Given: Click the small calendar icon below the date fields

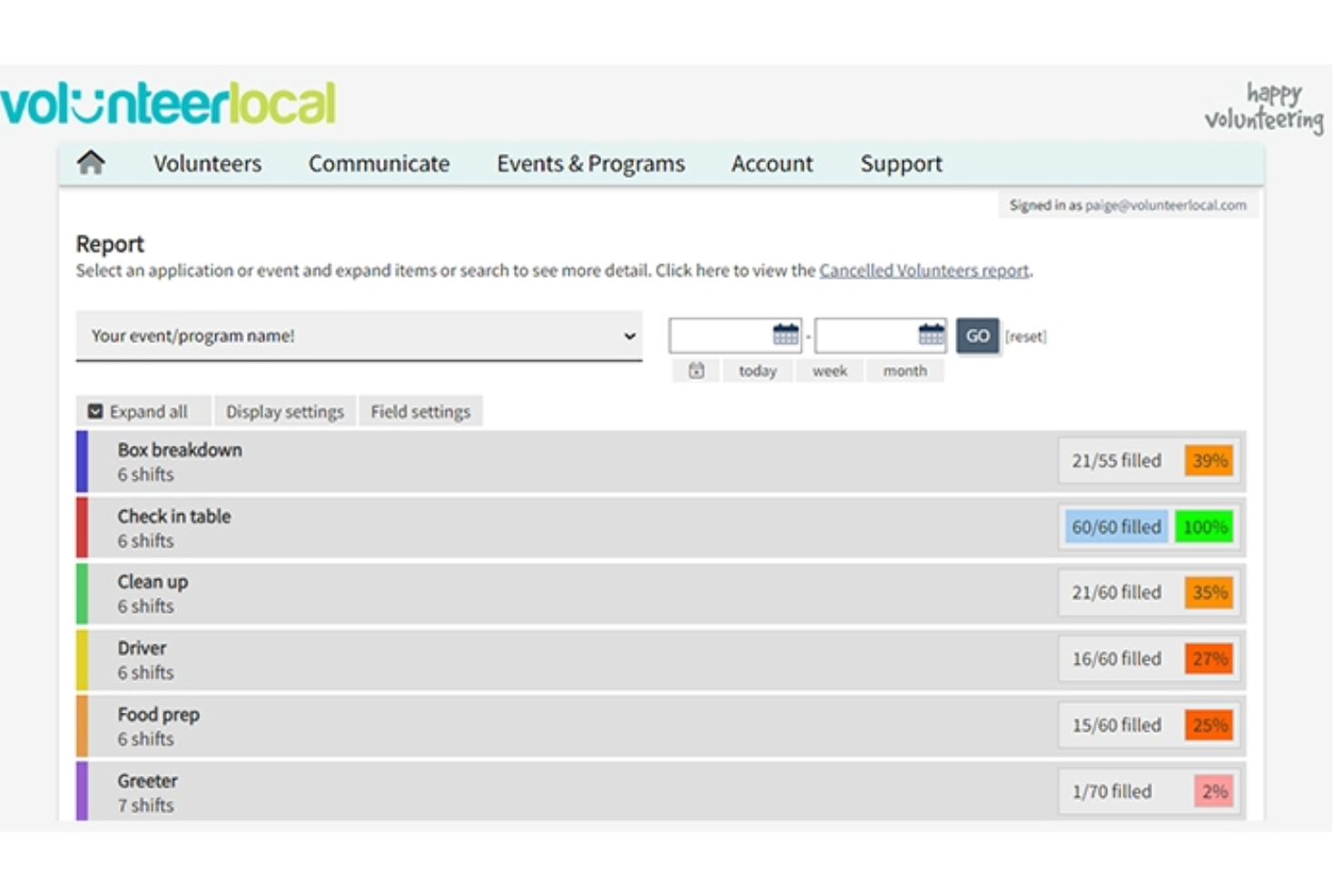Looking at the screenshot, I should 696,369.
